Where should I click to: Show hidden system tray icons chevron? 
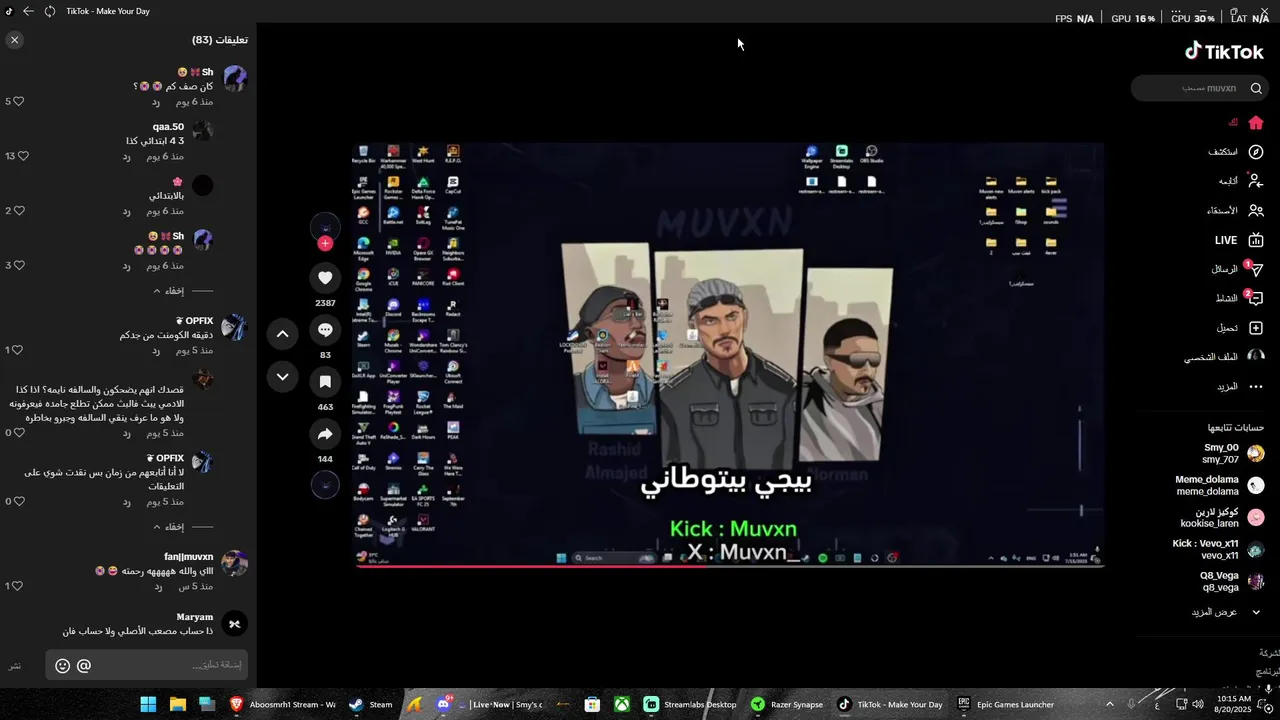[1111, 704]
